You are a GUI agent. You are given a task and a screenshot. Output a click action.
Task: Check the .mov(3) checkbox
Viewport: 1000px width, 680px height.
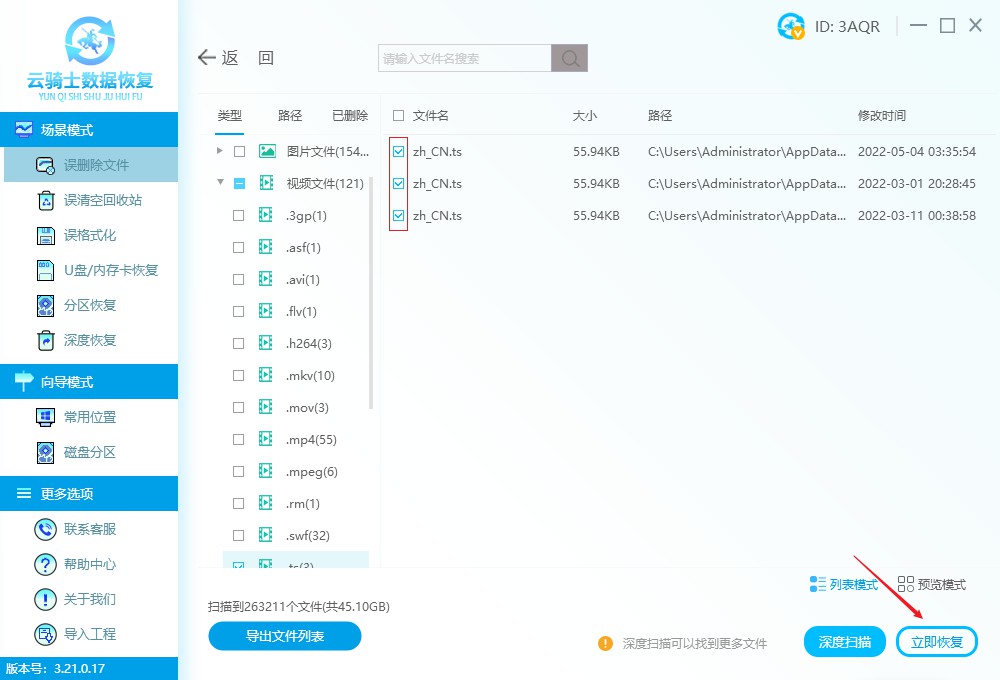(239, 407)
